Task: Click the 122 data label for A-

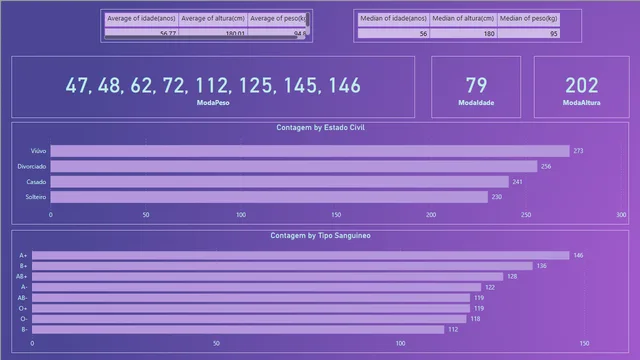Action: [x=490, y=287]
